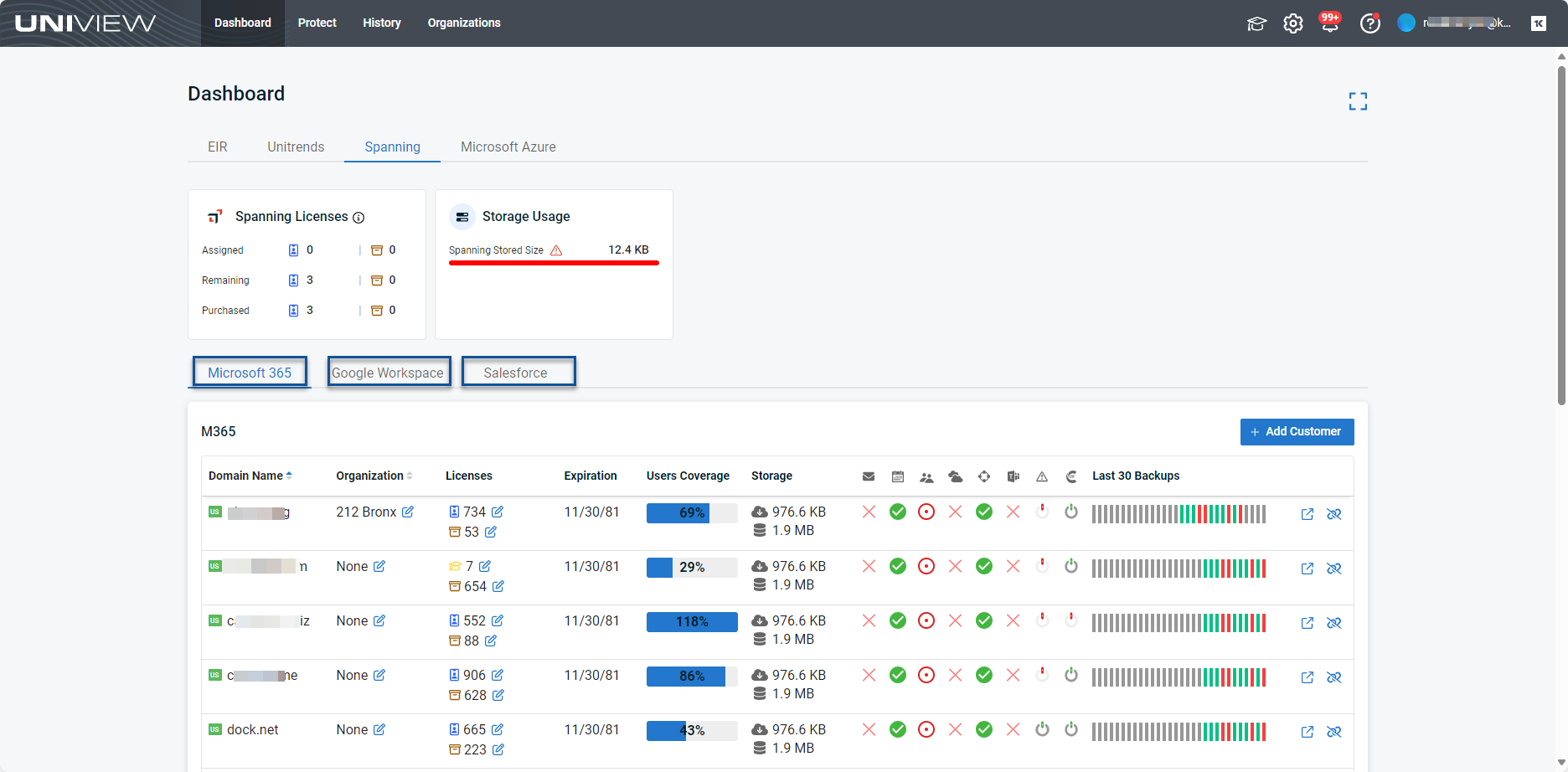Click the page vertical scrollbar
This screenshot has width=1568, height=772.
tap(1561, 234)
